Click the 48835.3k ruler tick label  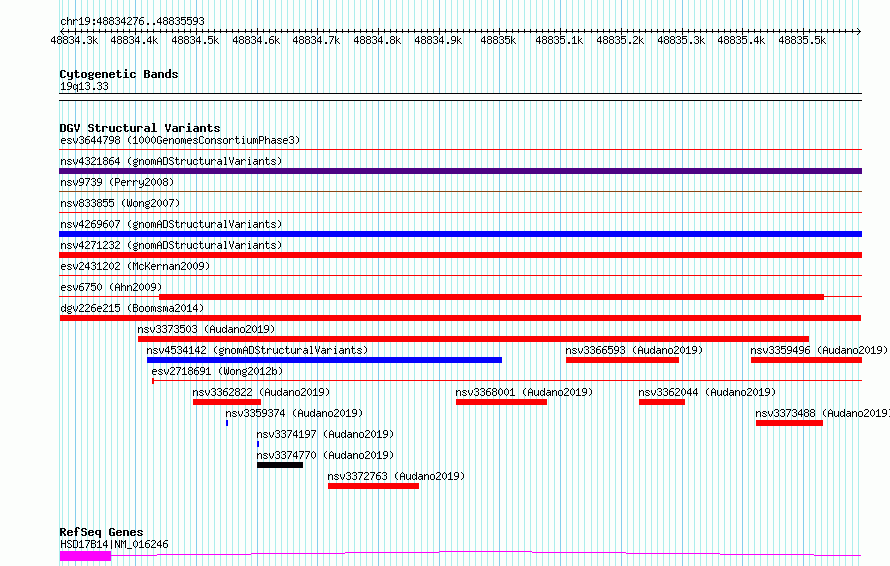681,40
